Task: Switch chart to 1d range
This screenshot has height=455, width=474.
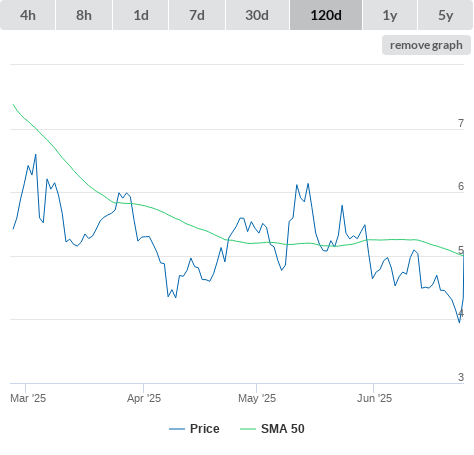Action: coord(141,15)
